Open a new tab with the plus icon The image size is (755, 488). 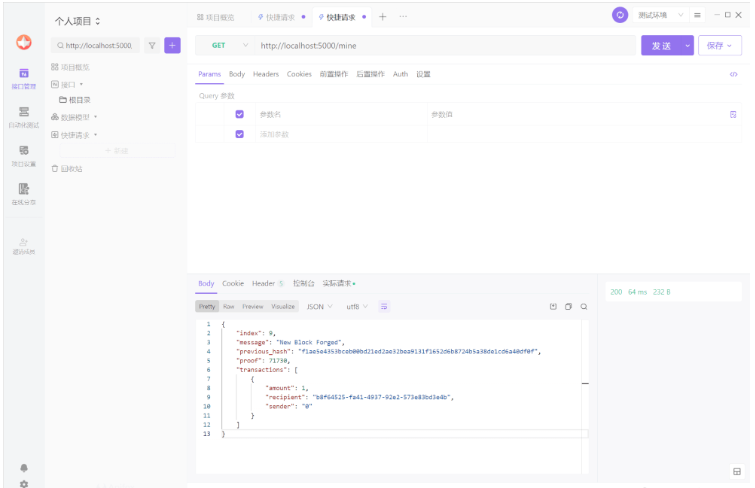(382, 17)
